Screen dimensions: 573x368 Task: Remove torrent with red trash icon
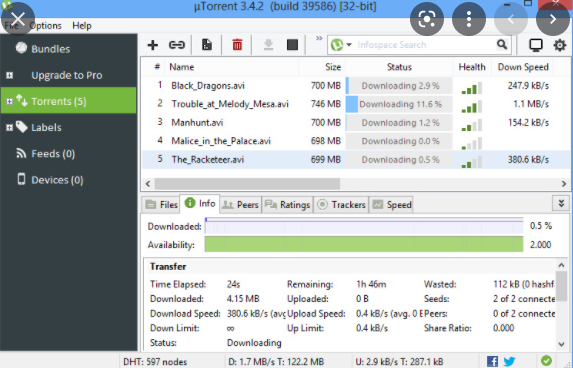(237, 45)
